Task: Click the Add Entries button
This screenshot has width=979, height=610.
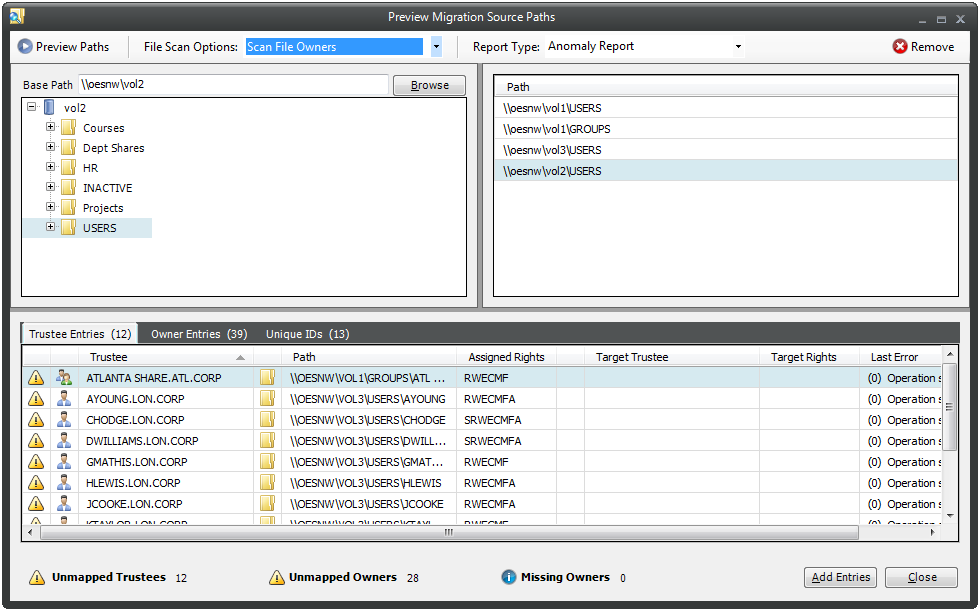Action: coord(840,577)
